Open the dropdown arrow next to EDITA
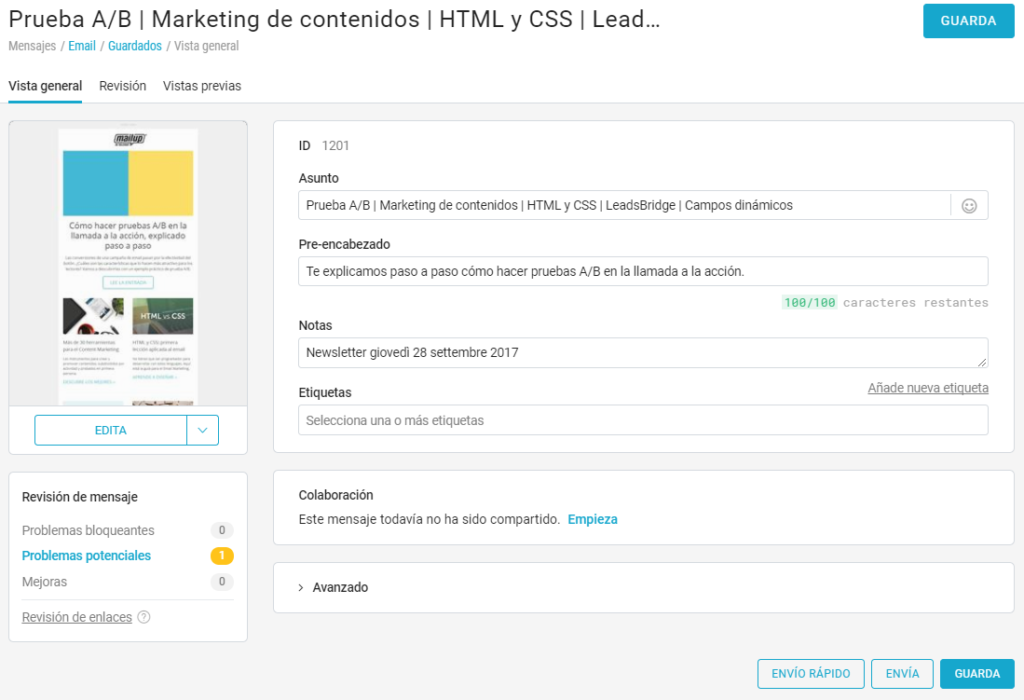Viewport: 1024px width, 700px height. (x=202, y=430)
